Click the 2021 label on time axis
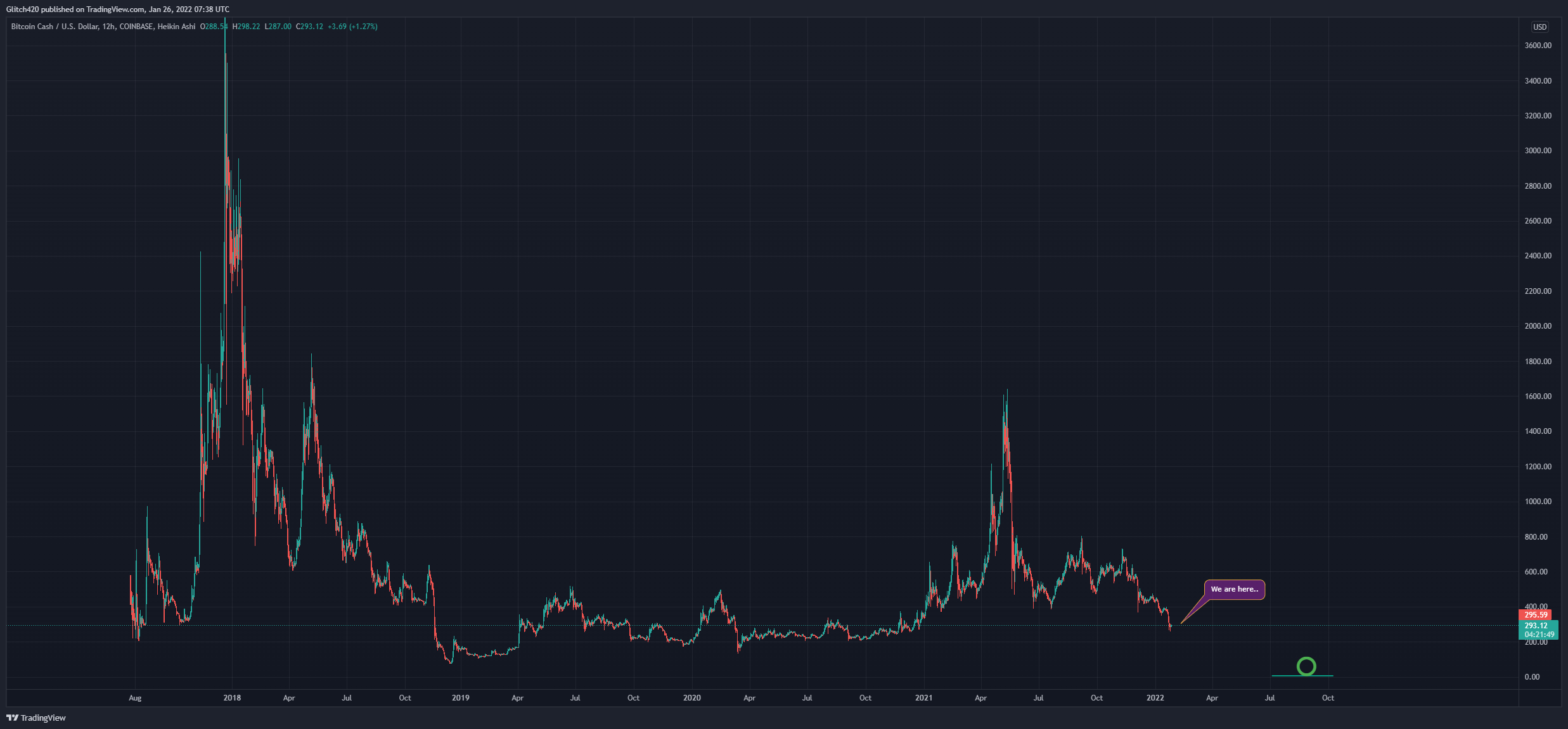The width and height of the screenshot is (1568, 729). [924, 698]
